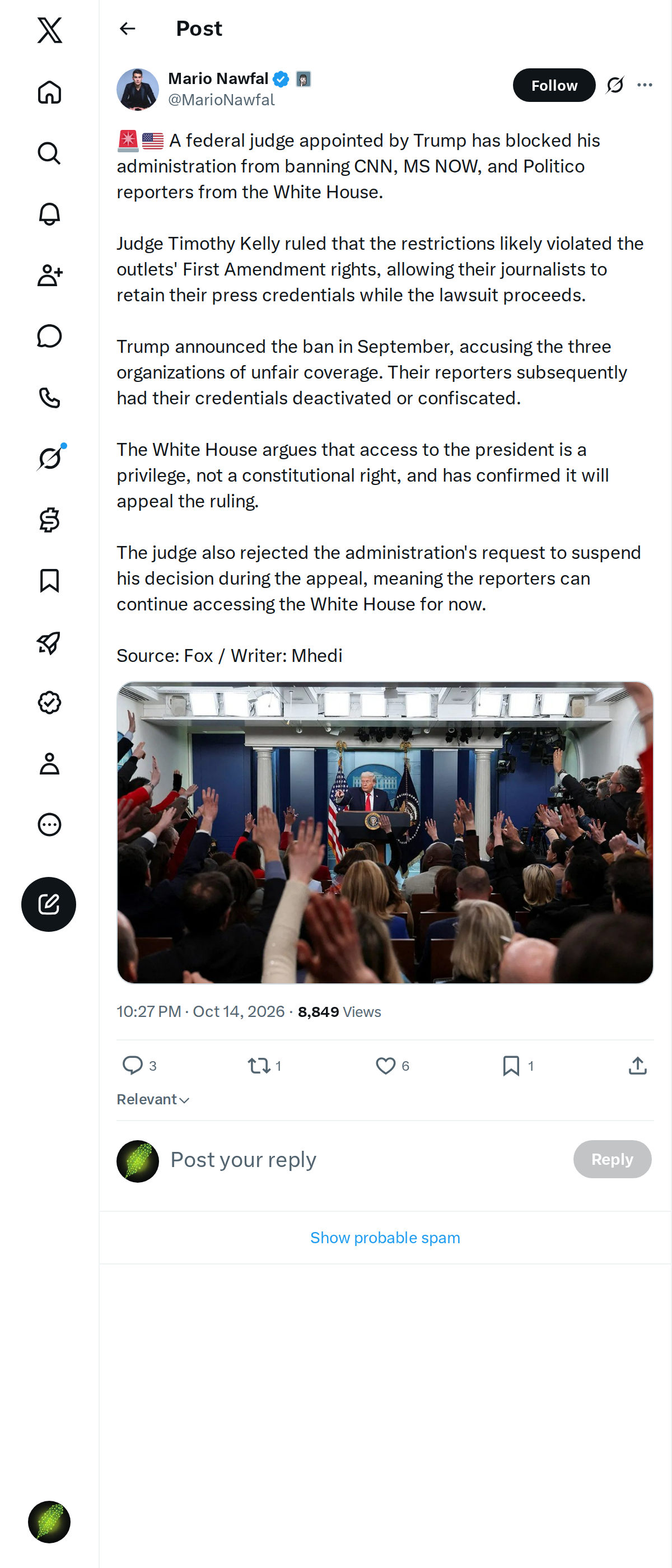Like the post with heart icon
Image resolution: width=672 pixels, height=1568 pixels.
(385, 1065)
